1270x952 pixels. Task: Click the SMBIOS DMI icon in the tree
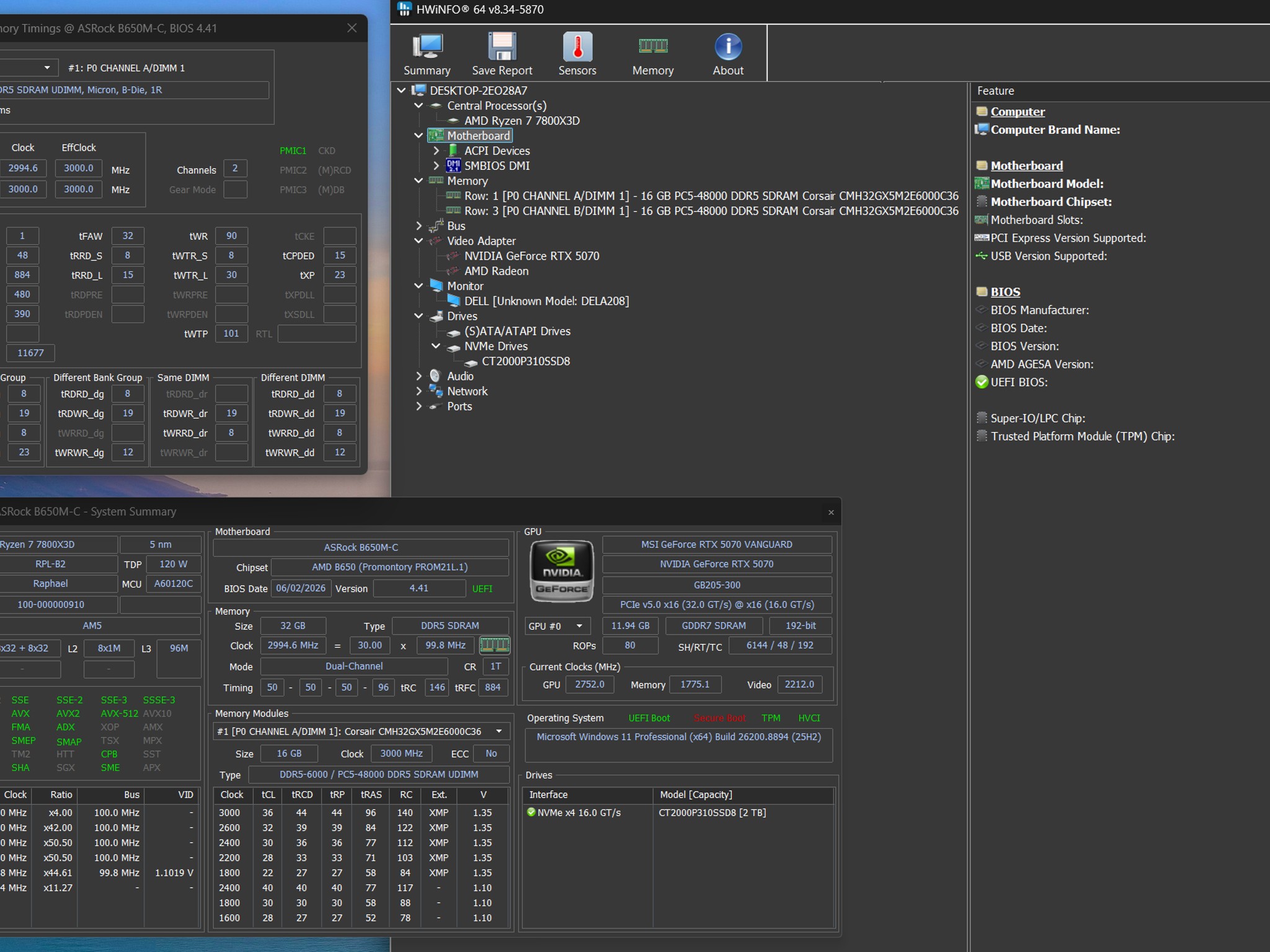[453, 165]
